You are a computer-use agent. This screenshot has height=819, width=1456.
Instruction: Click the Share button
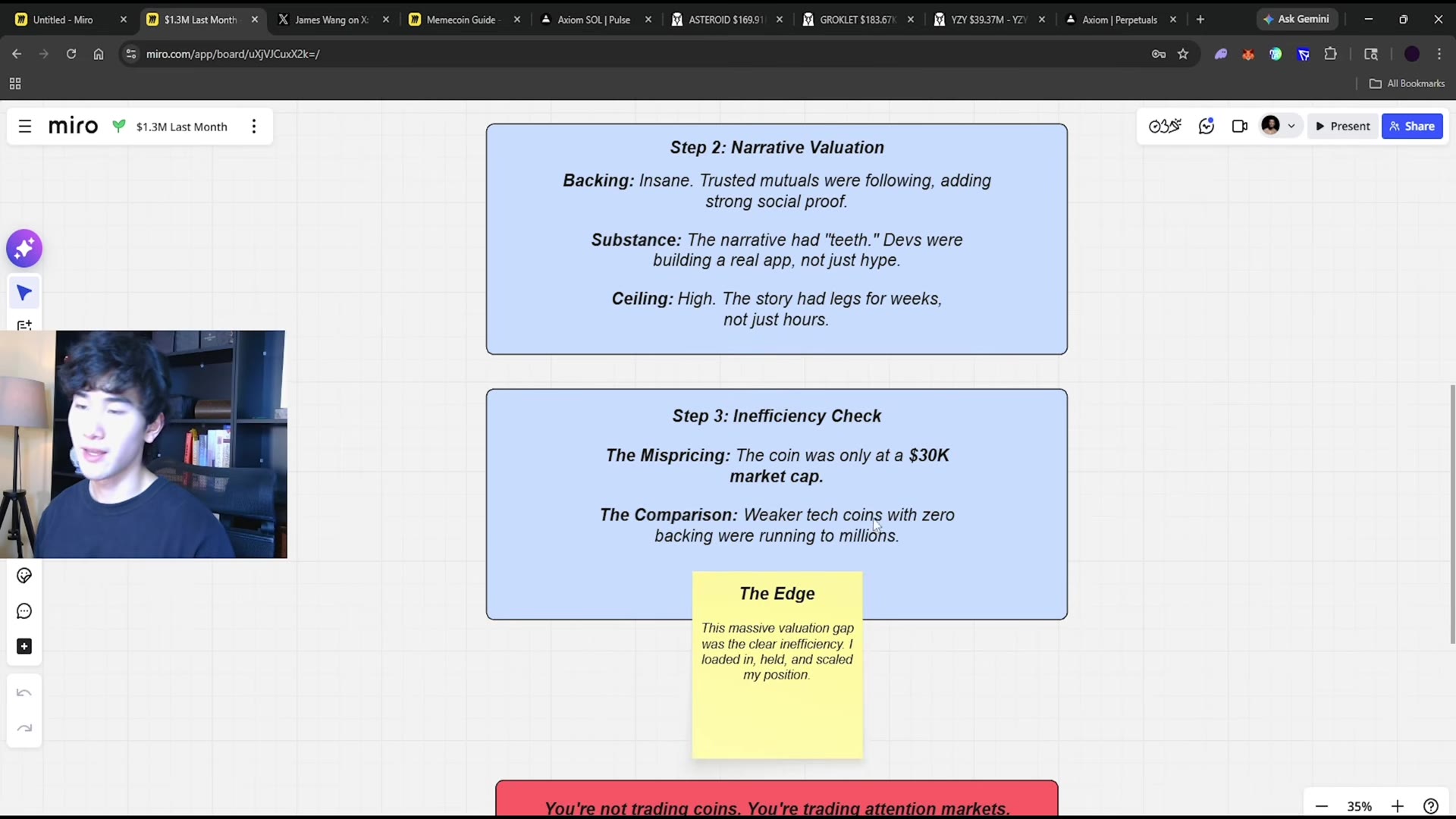point(1412,126)
